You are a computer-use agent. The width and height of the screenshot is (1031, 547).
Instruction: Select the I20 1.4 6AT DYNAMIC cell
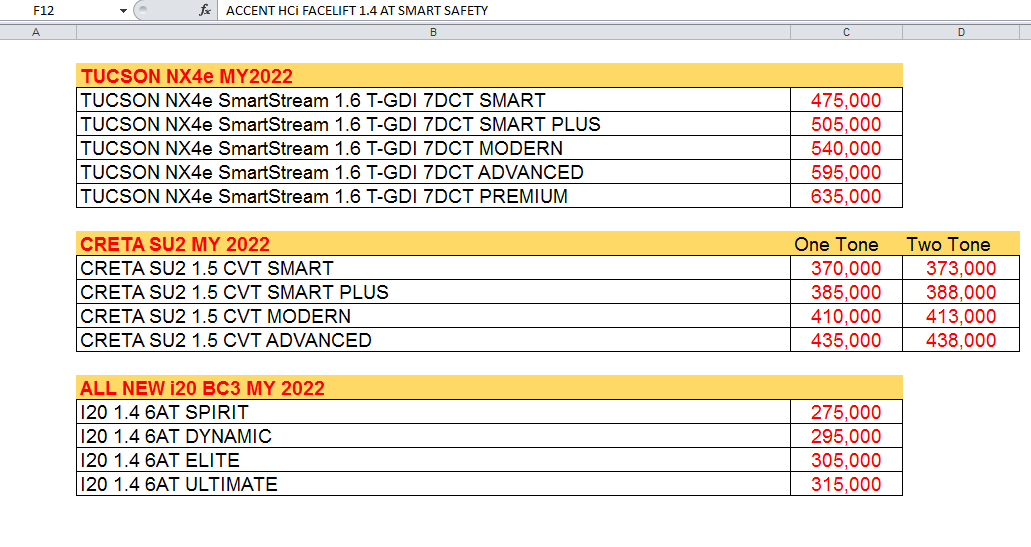[x=433, y=436]
